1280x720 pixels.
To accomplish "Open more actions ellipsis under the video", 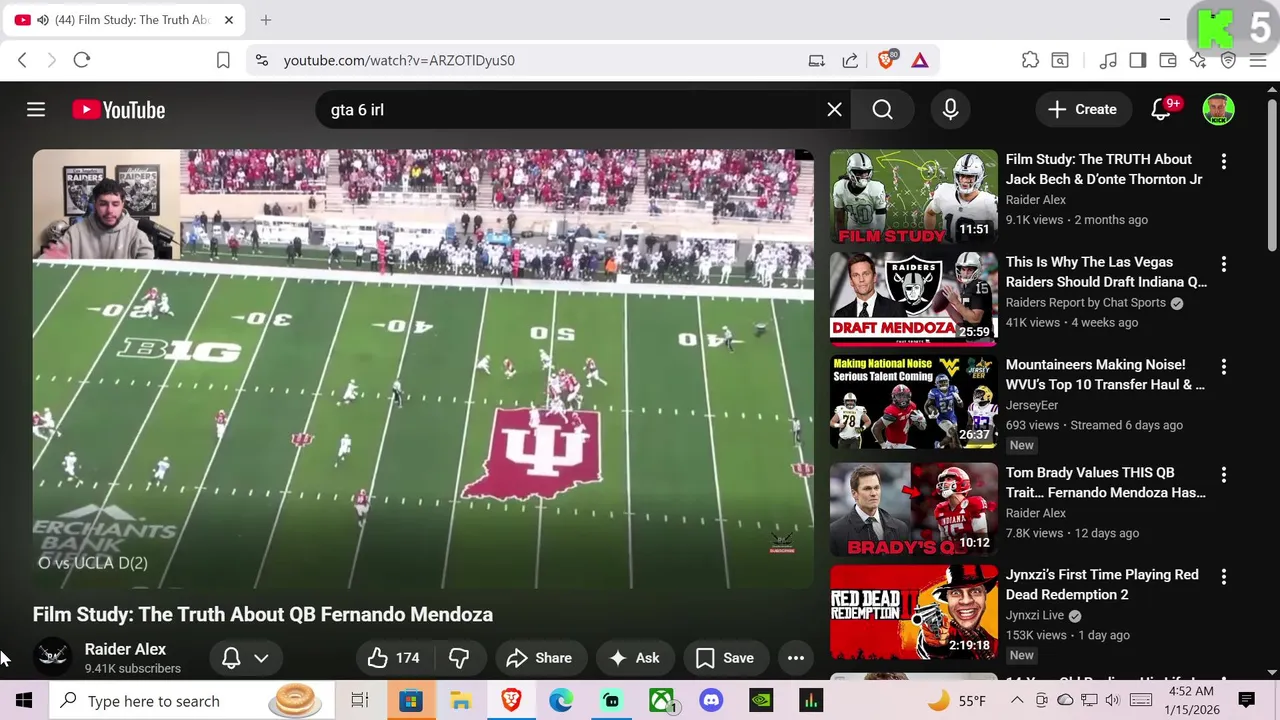I will point(796,658).
